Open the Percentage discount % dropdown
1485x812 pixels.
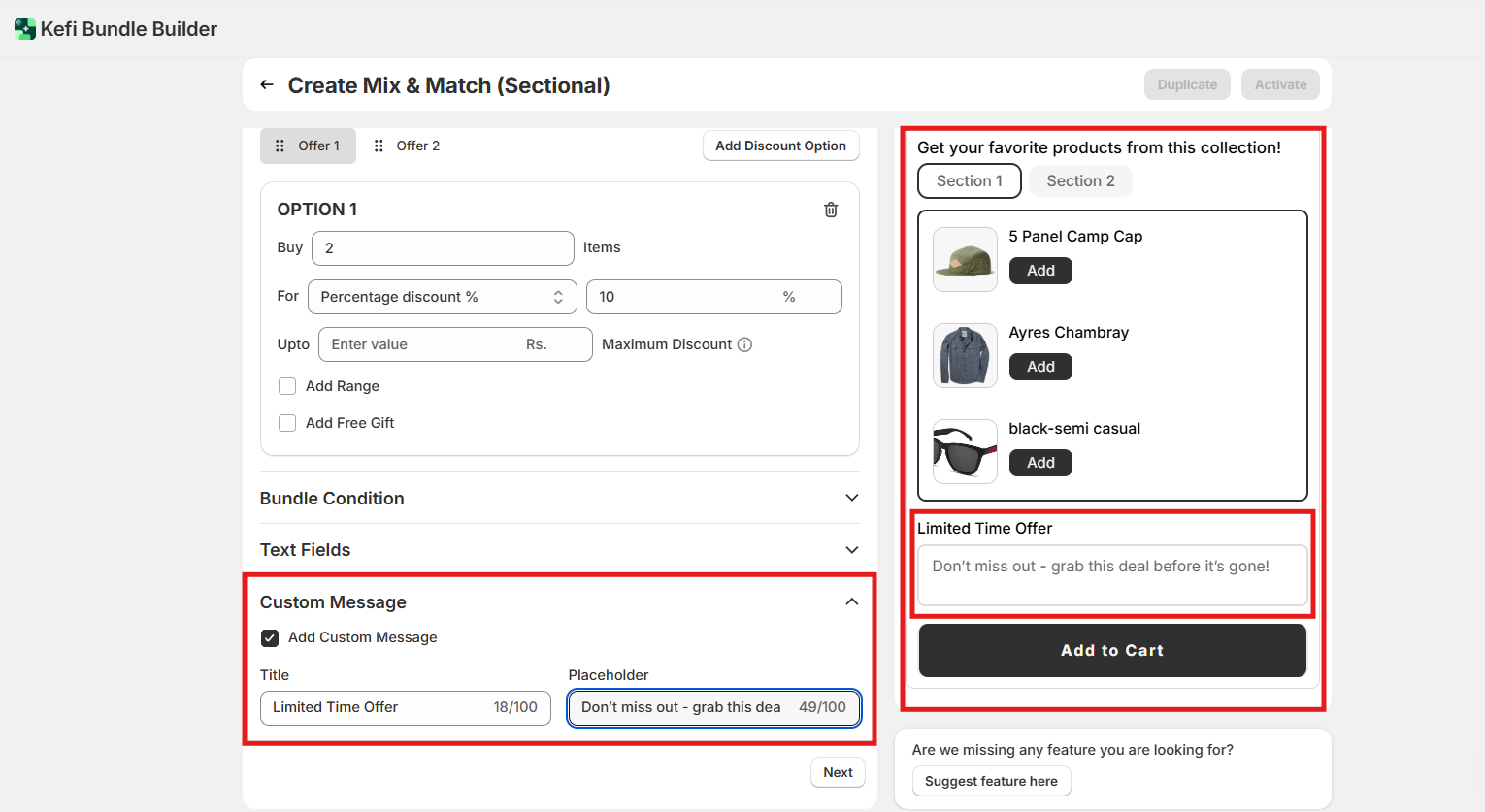click(x=442, y=297)
